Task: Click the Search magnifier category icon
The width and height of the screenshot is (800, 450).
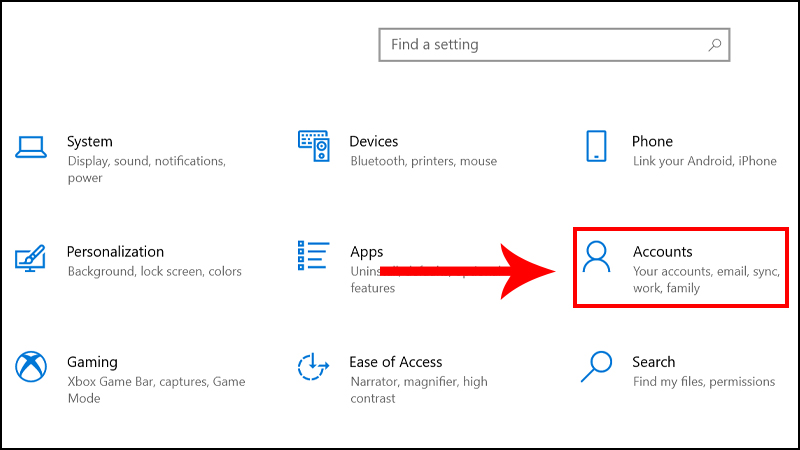Action: point(597,367)
